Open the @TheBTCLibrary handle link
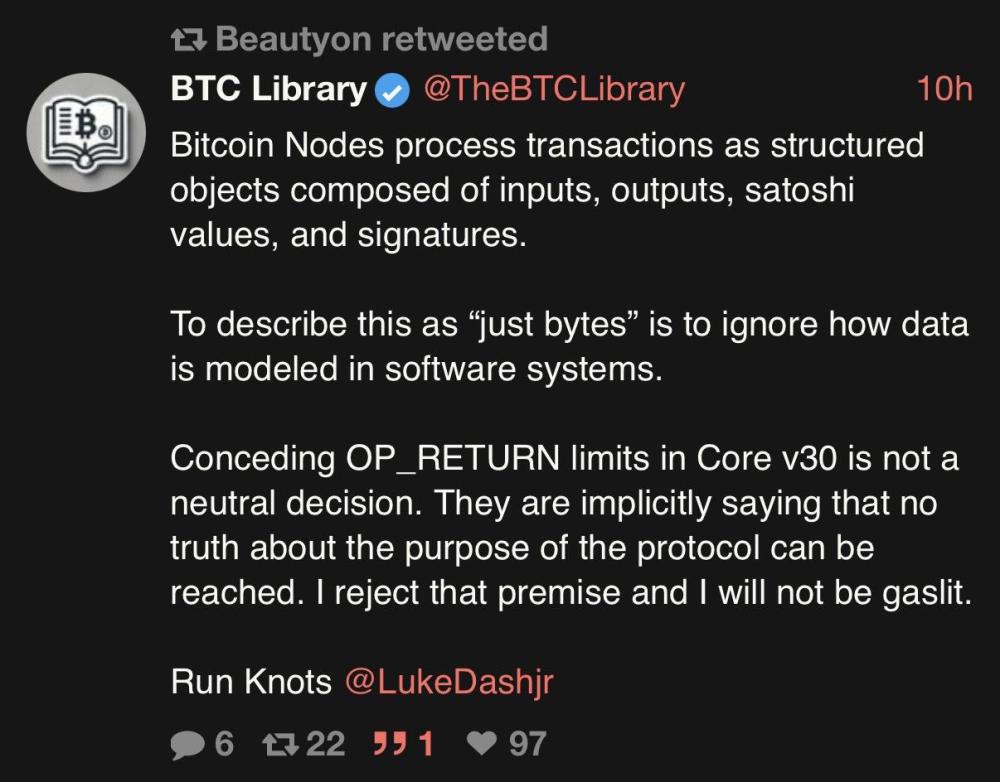Image resolution: width=1000 pixels, height=782 pixels. [554, 90]
